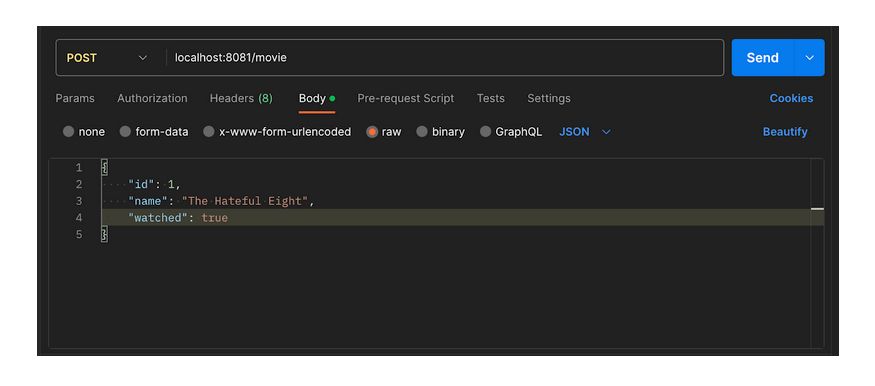Open the Headers (8) tab
The image size is (875, 386).
pos(241,98)
